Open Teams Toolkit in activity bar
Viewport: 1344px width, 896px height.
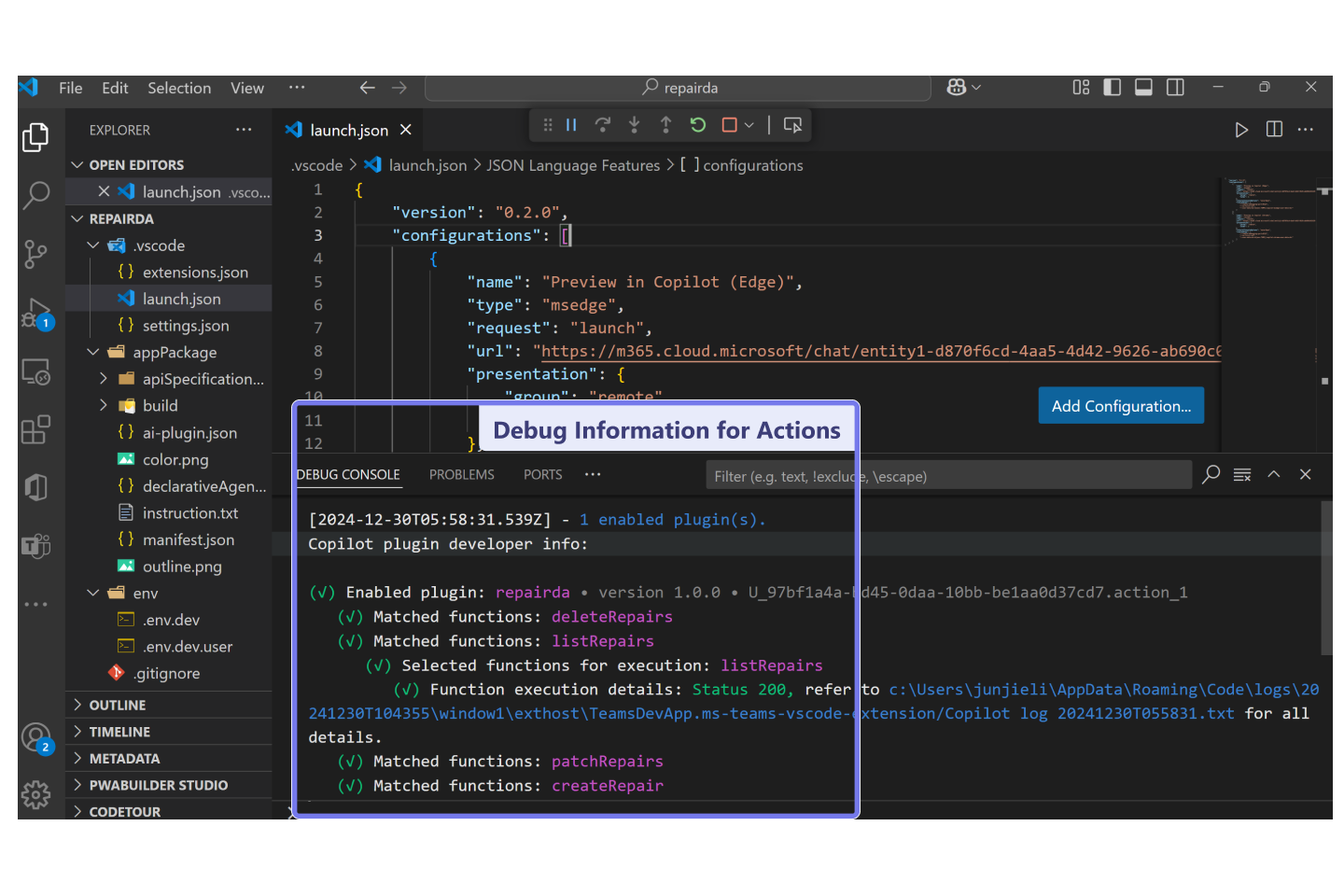point(35,545)
